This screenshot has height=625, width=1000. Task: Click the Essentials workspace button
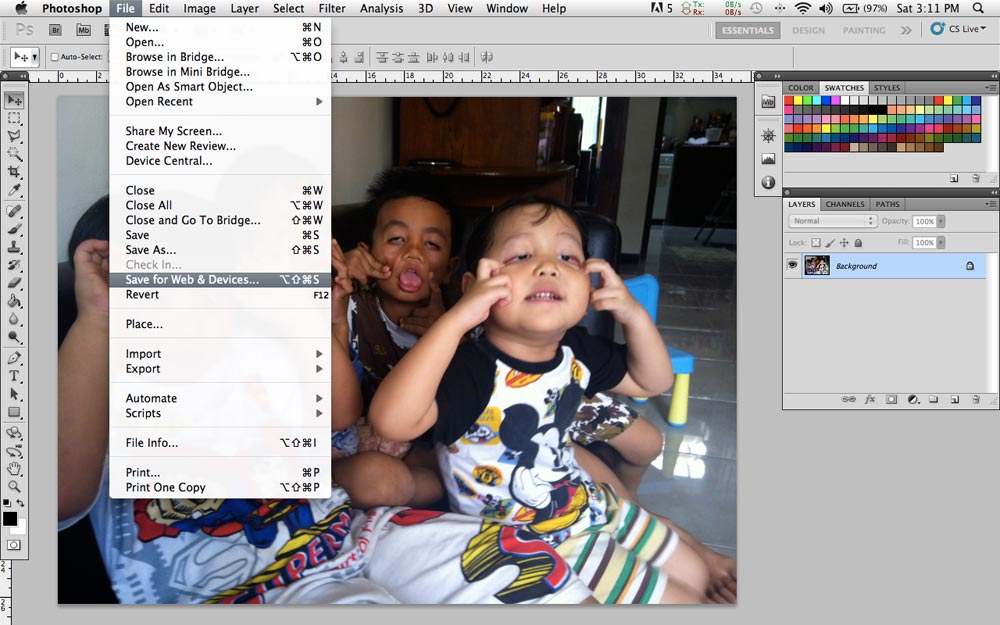point(746,30)
